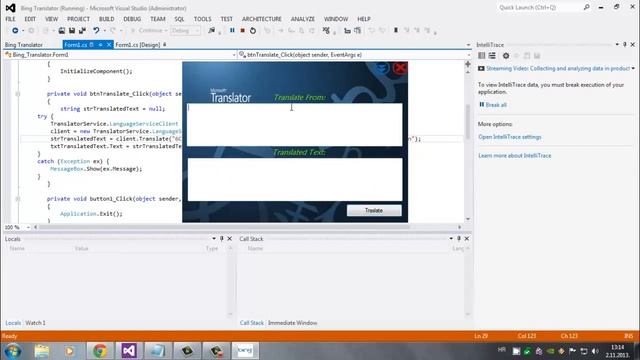Collapse the button1_Click method outline

(18, 199)
